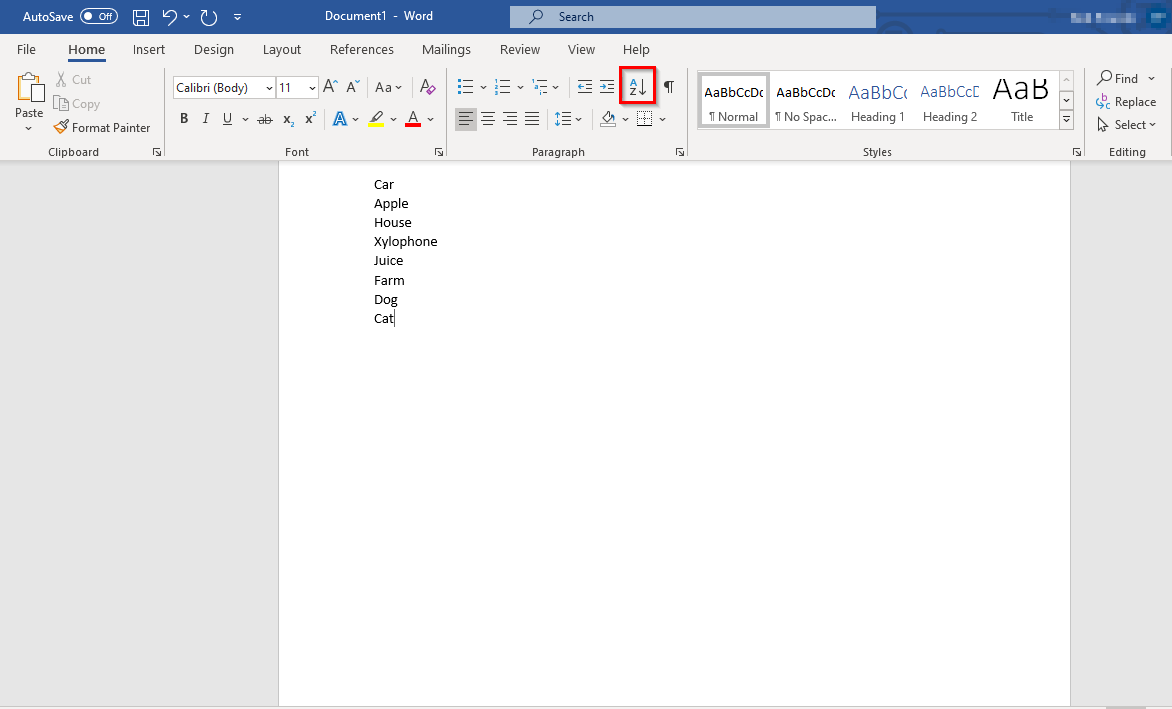The width and height of the screenshot is (1172, 709).
Task: Open the File tab
Action: (26, 49)
